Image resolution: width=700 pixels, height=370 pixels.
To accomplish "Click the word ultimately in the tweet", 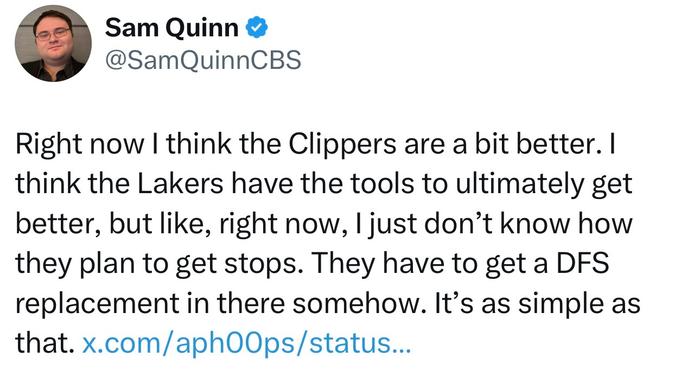I will 519,183.
